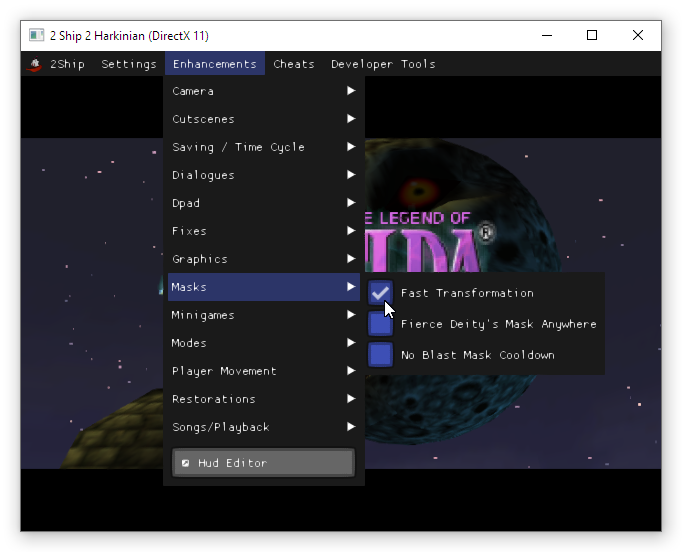Expand the Restorations submenu arrow
Viewport: 682px width, 552px height.
pyautogui.click(x=351, y=398)
